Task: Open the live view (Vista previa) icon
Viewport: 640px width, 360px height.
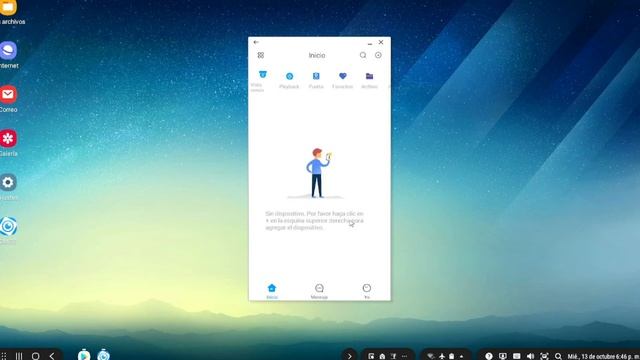Action: click(262, 75)
